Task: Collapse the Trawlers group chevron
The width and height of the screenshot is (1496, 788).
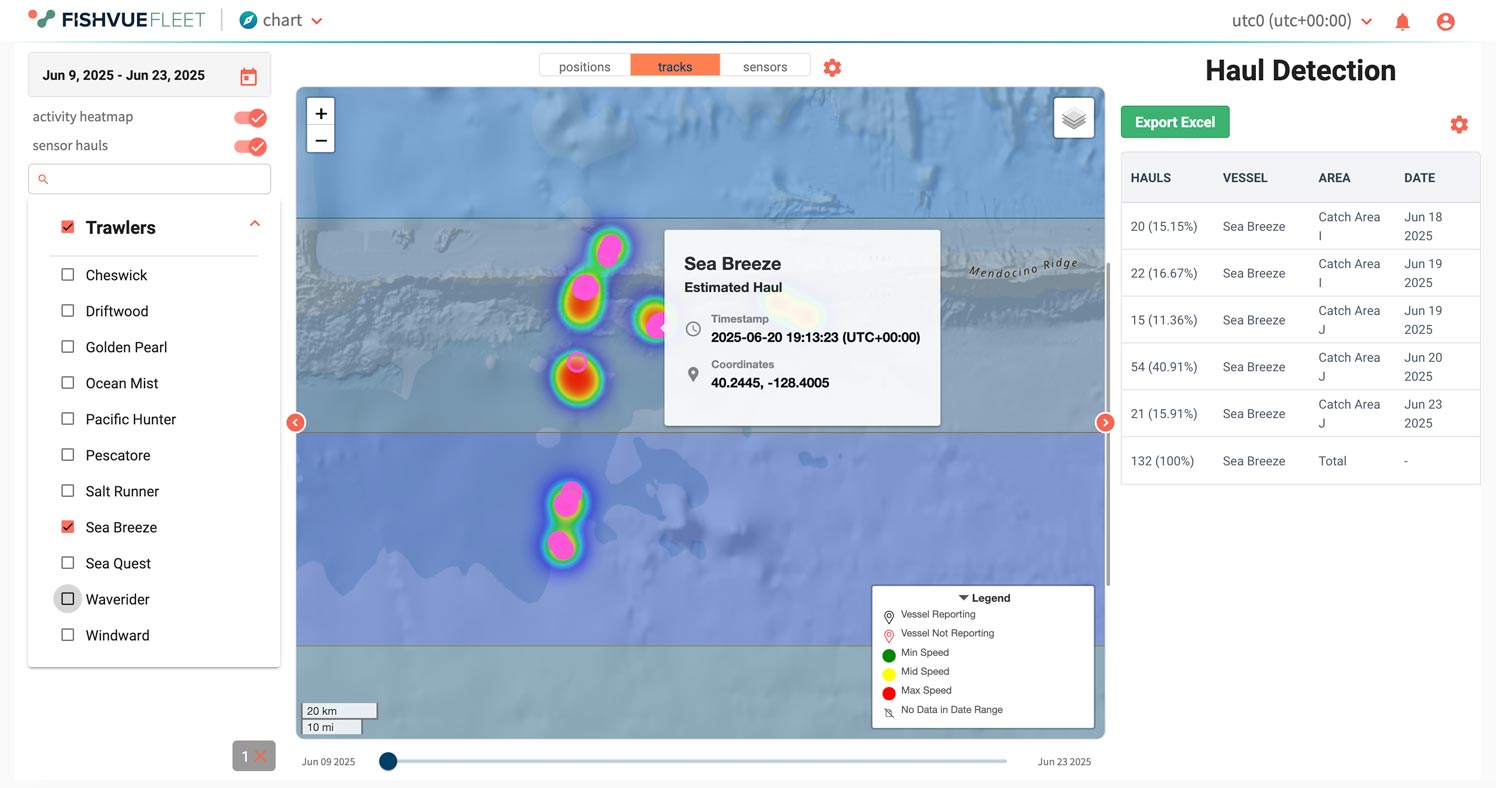Action: pos(255,224)
